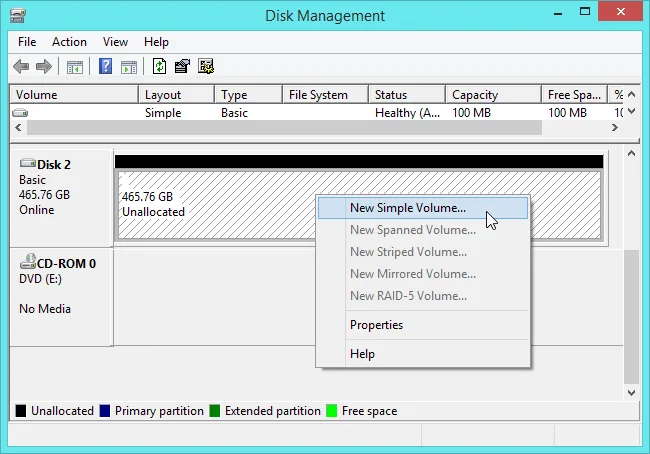Click the New Striped Volume... entry
650x454 pixels.
coord(423,252)
